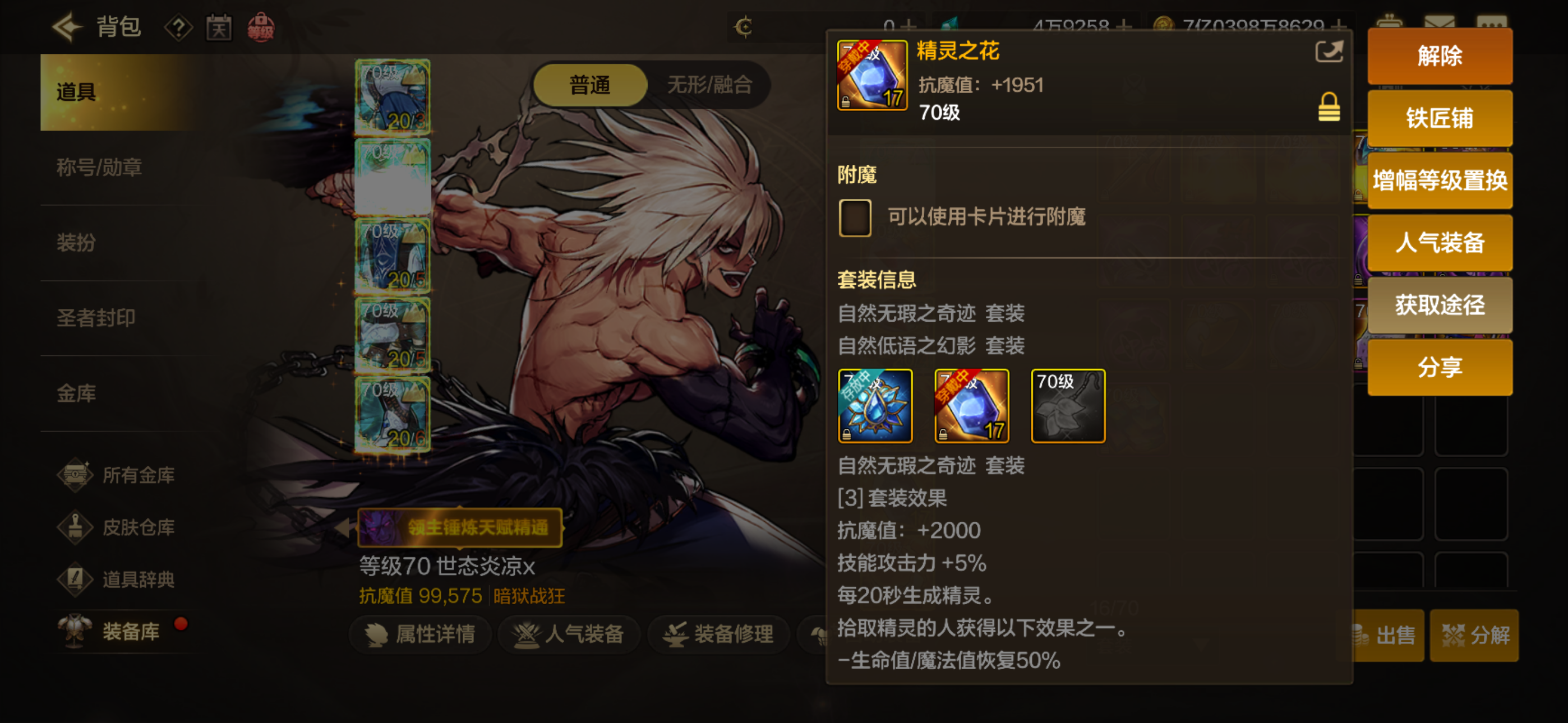Click the 获取途径 button

[1440, 305]
